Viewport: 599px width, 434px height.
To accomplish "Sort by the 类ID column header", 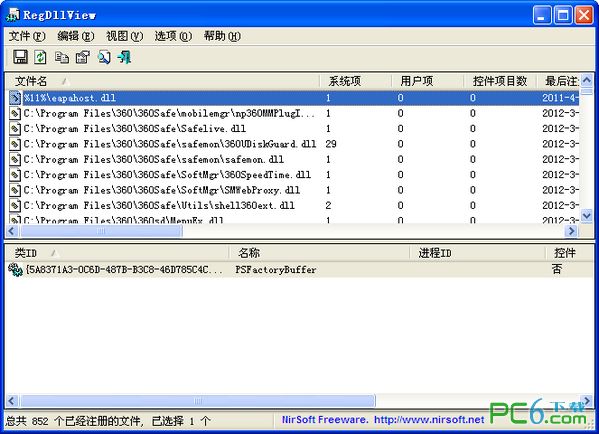I will tap(117, 253).
